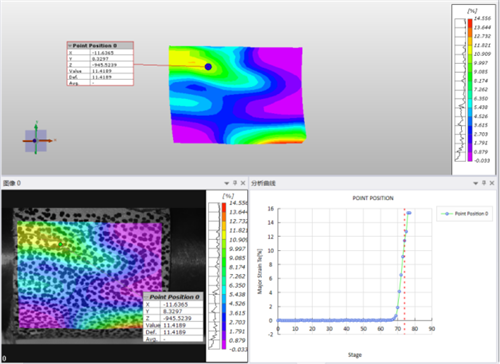Viewport: 500px width, 364px height.
Task: Click the histogram beside the 3D view legend
Action: (460, 90)
